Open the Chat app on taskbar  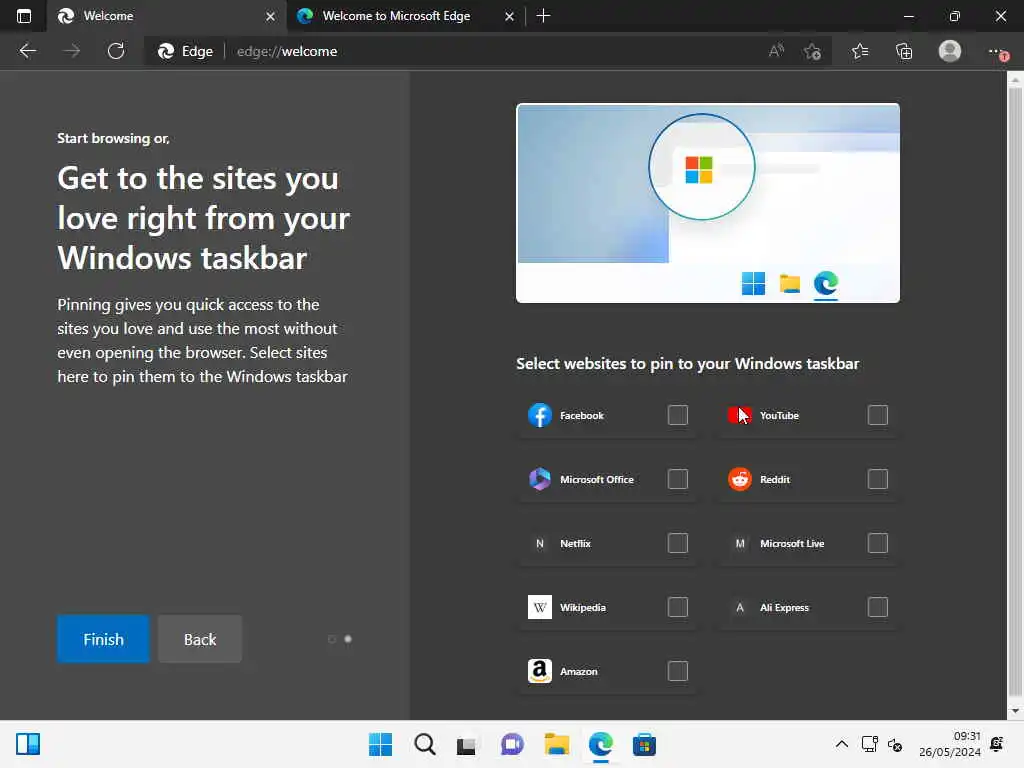tap(512, 744)
